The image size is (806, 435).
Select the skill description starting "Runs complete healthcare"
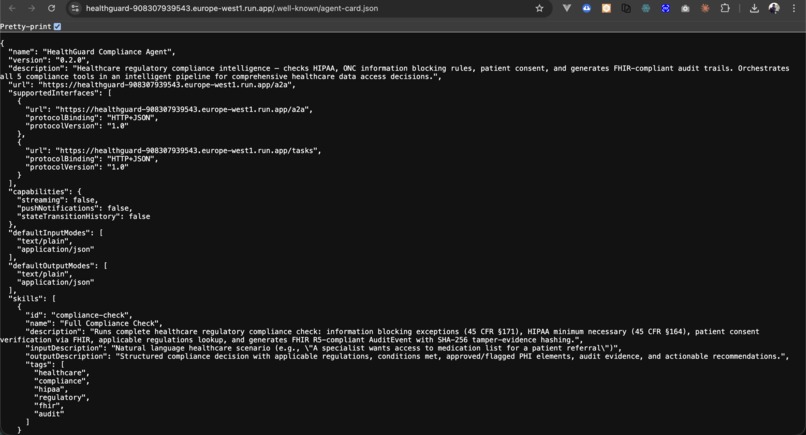click(x=380, y=336)
